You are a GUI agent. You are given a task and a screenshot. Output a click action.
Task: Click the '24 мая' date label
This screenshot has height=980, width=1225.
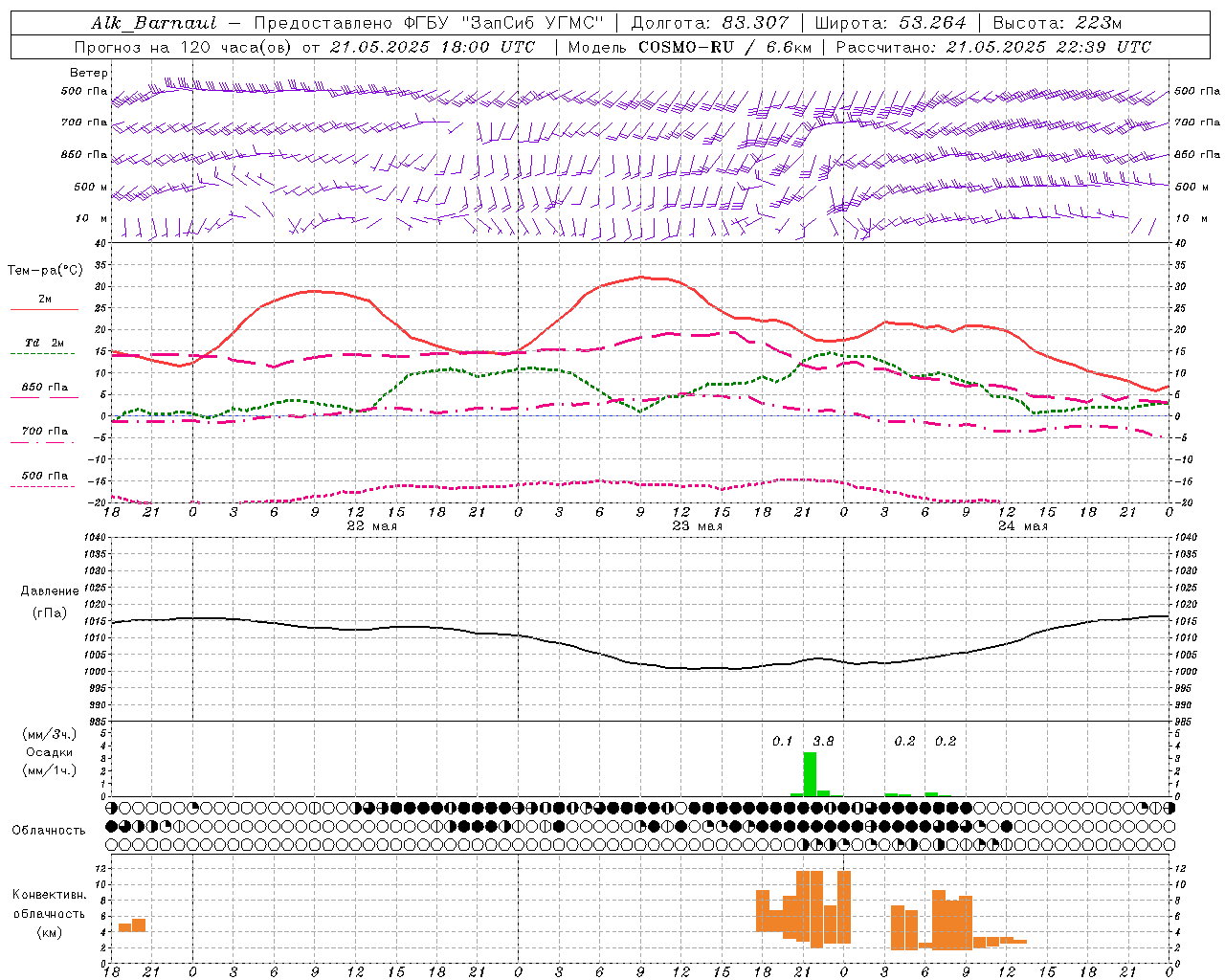point(1022,526)
